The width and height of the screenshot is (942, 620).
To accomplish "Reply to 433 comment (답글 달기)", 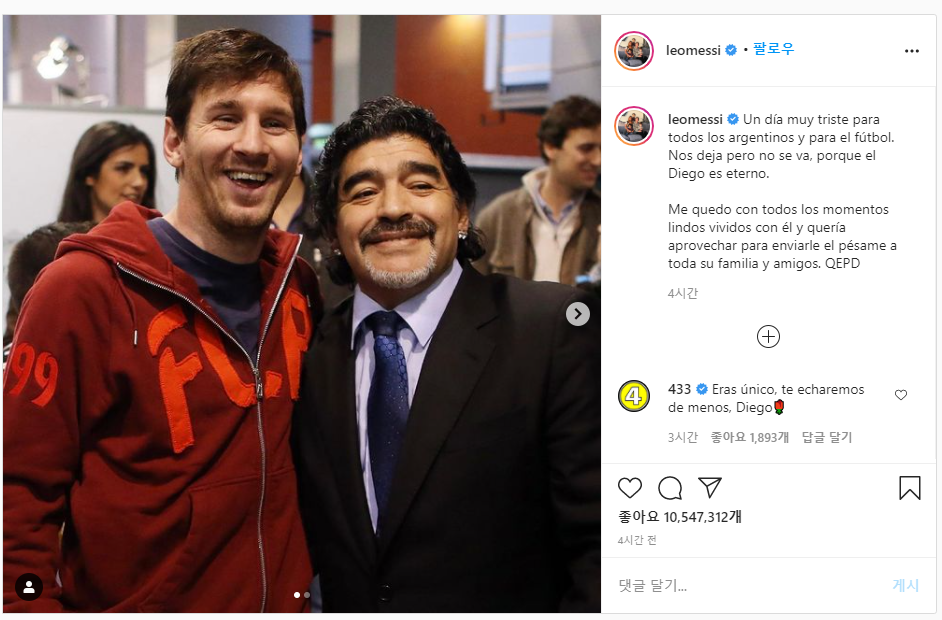I will (x=827, y=437).
